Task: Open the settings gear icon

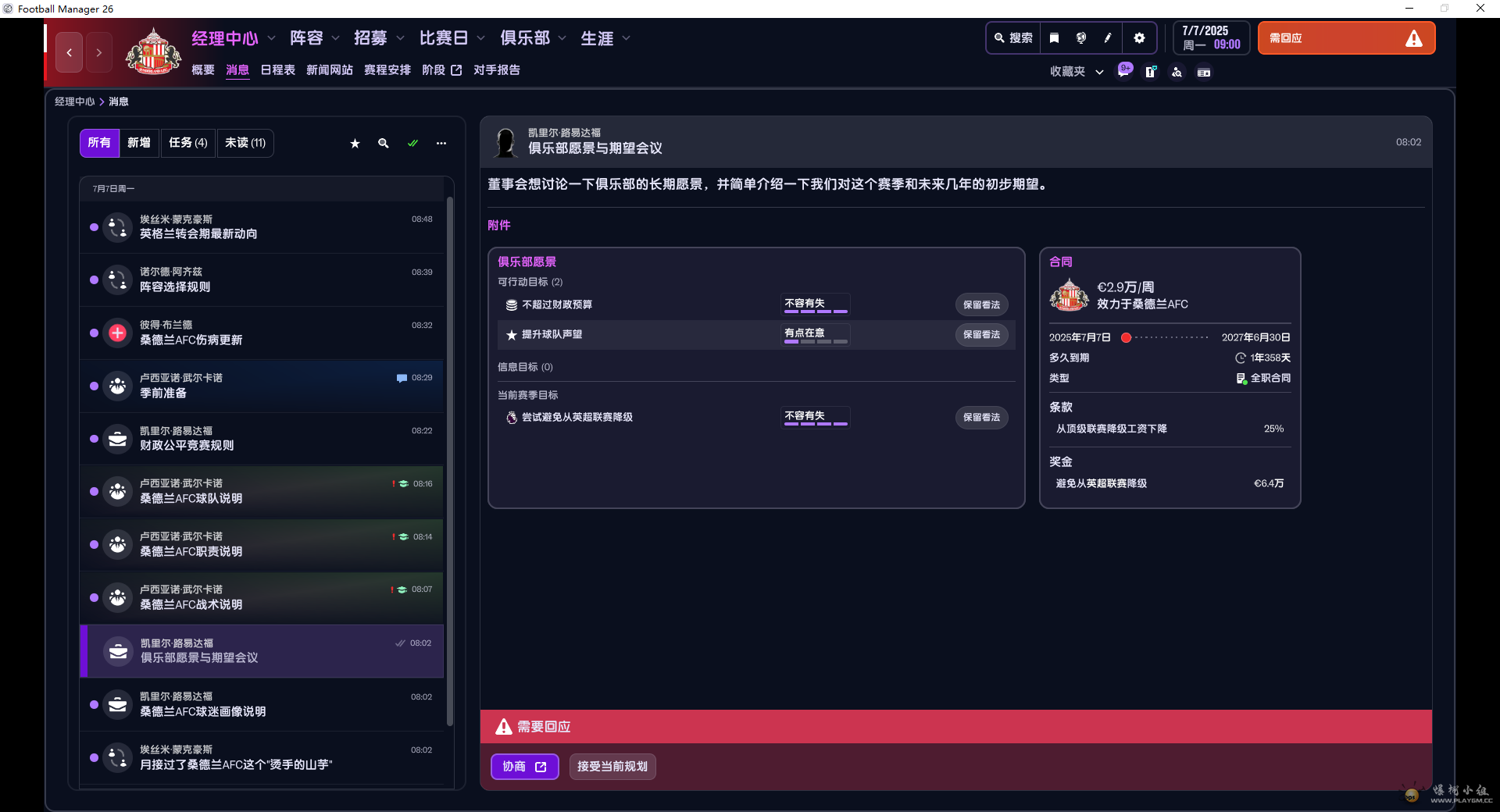Action: click(1140, 37)
